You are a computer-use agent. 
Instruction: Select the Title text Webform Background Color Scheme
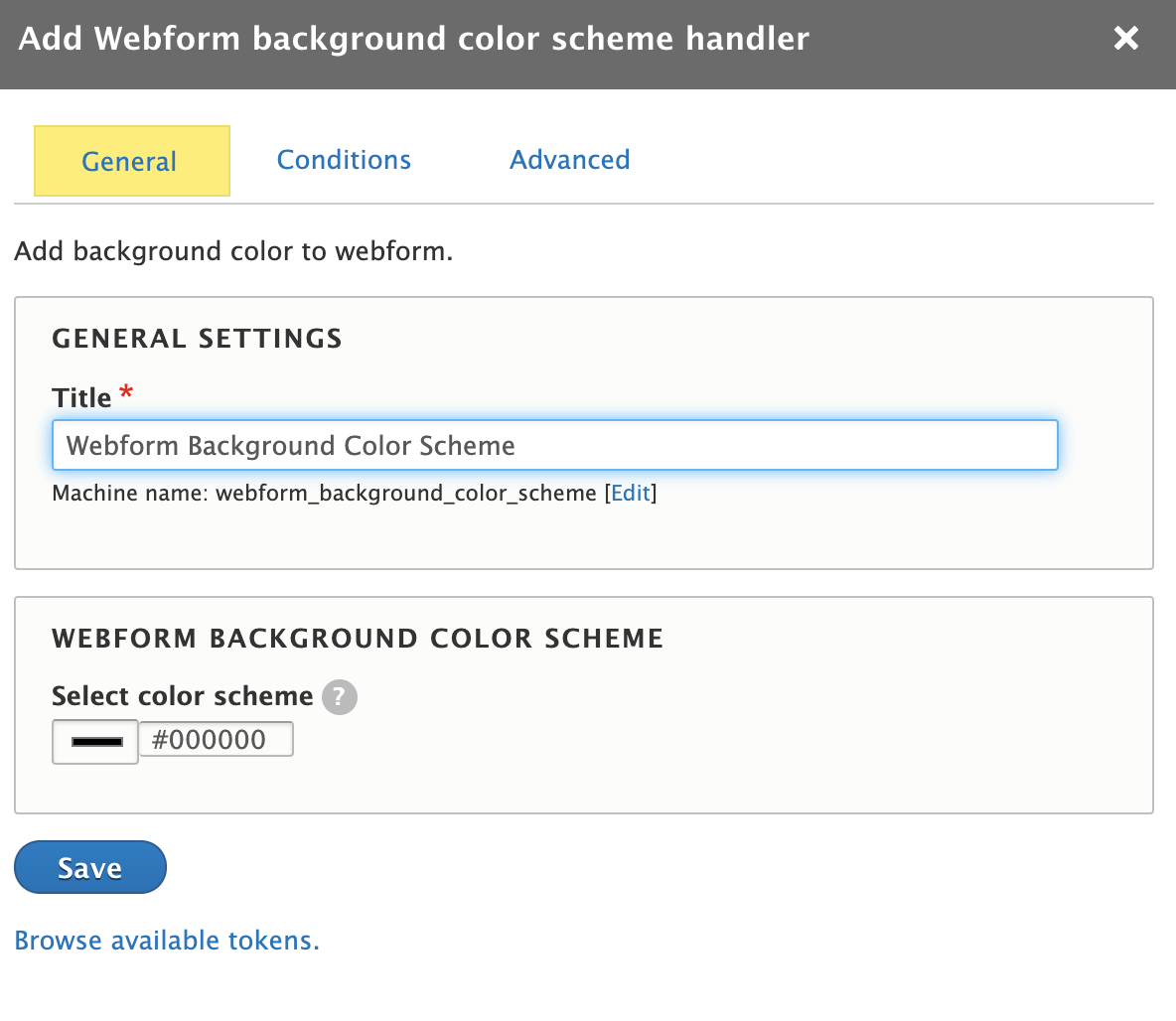point(289,445)
